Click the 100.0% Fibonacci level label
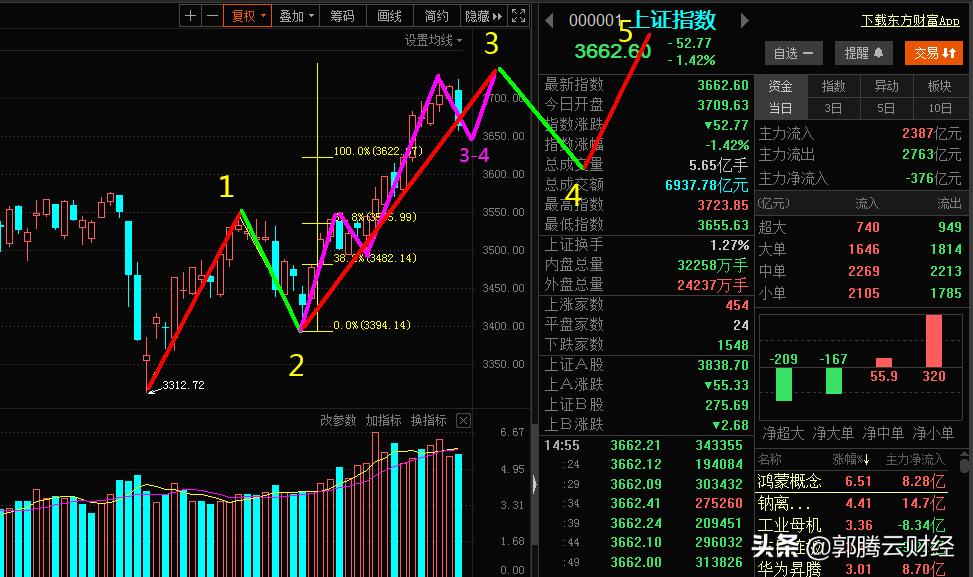Screen dimensions: 973x577 (x=378, y=151)
